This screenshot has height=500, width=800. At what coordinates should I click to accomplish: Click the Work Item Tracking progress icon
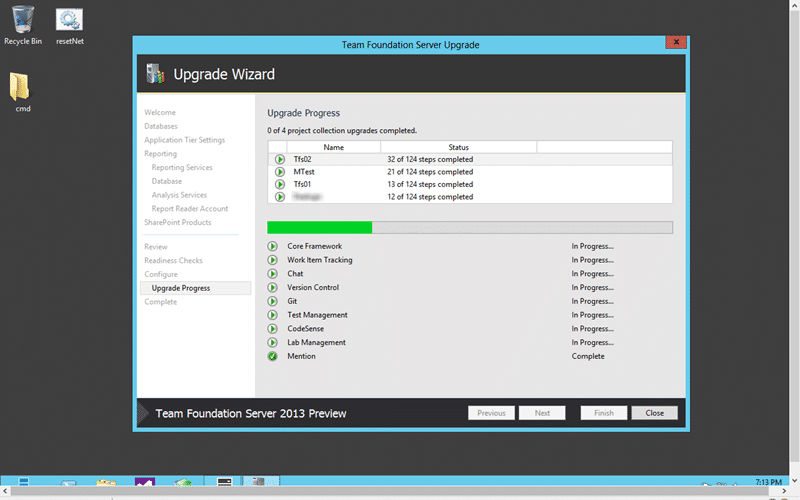pos(272,260)
